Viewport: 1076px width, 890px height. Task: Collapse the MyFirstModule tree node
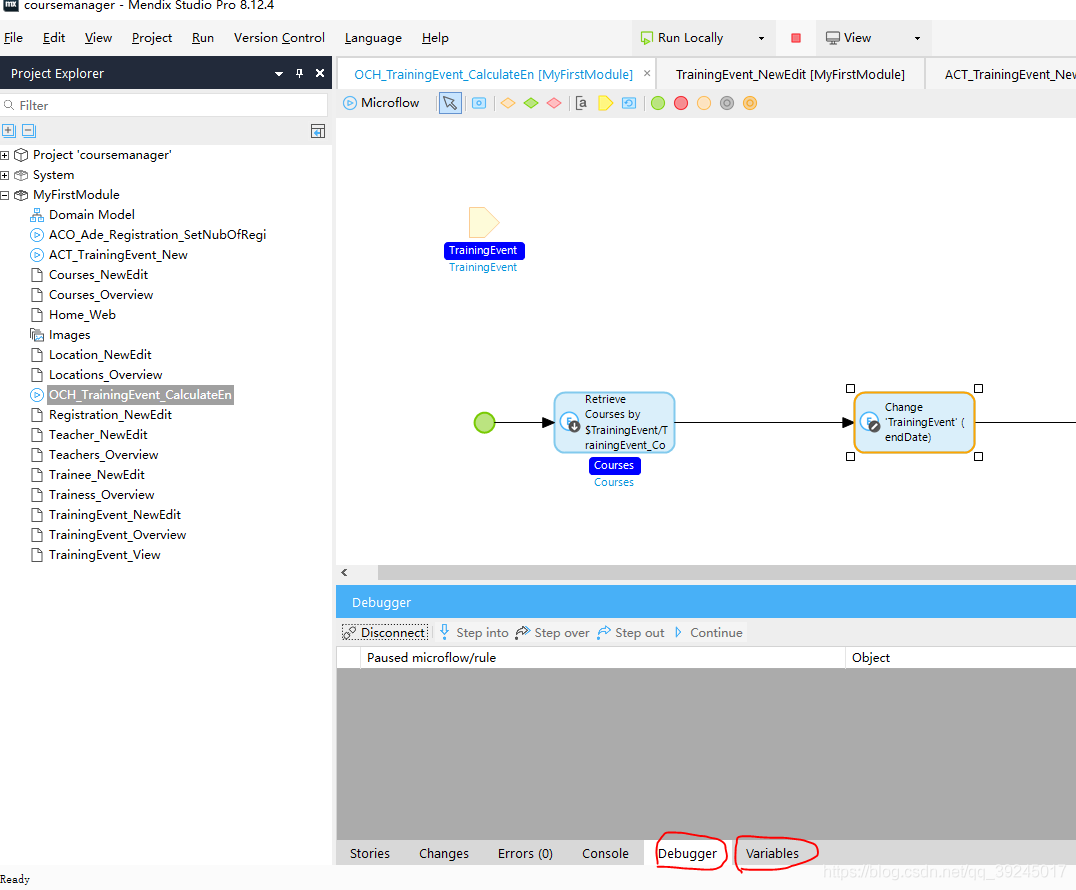(x=5, y=195)
